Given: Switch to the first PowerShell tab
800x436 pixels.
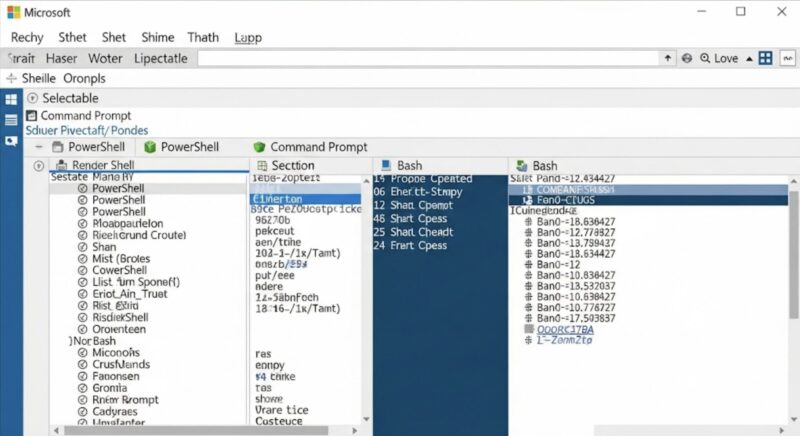Looking at the screenshot, I should (89, 147).
